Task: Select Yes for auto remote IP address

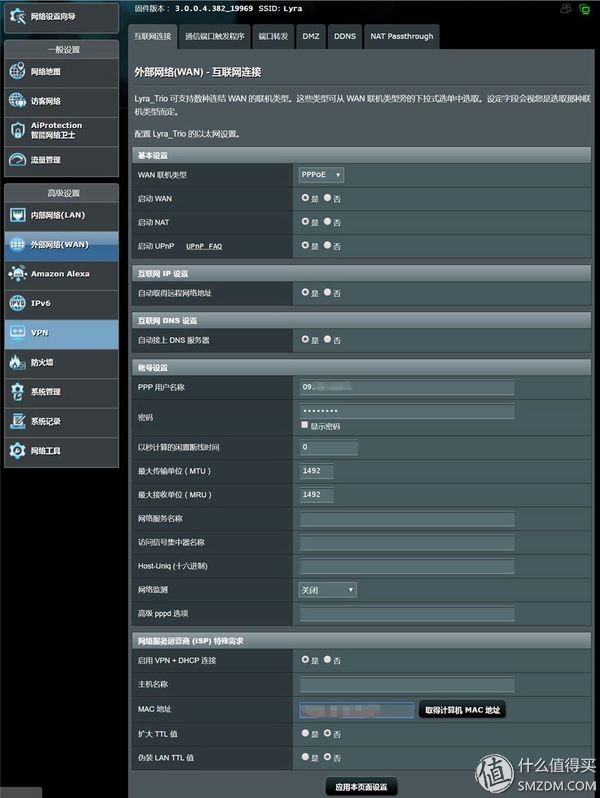Action: 305,292
